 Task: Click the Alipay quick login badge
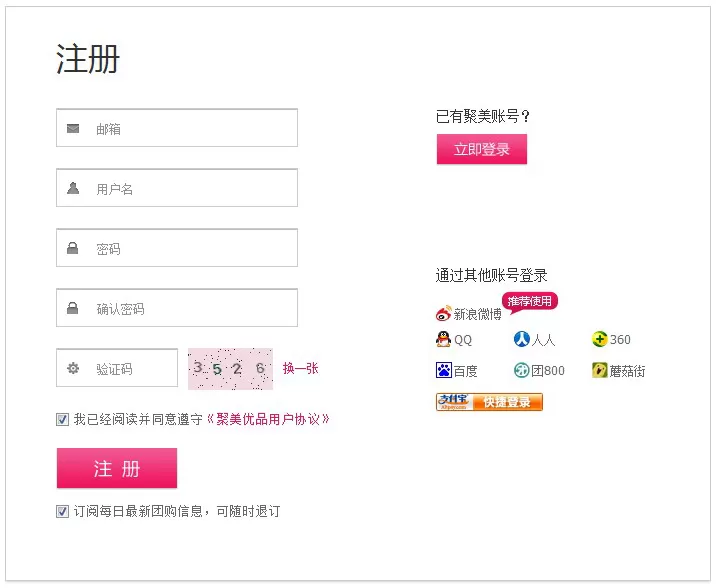[489, 402]
